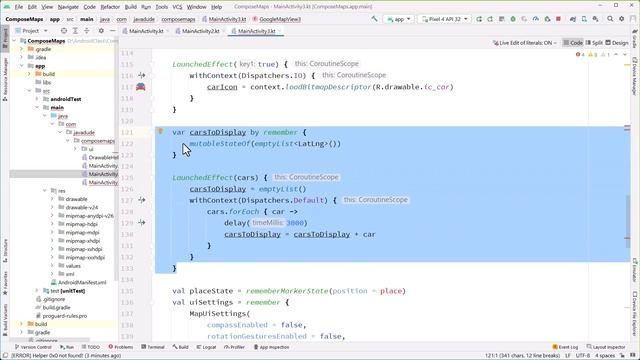
Task: Open the Device Manager toolbar icon
Action: click(584, 19)
